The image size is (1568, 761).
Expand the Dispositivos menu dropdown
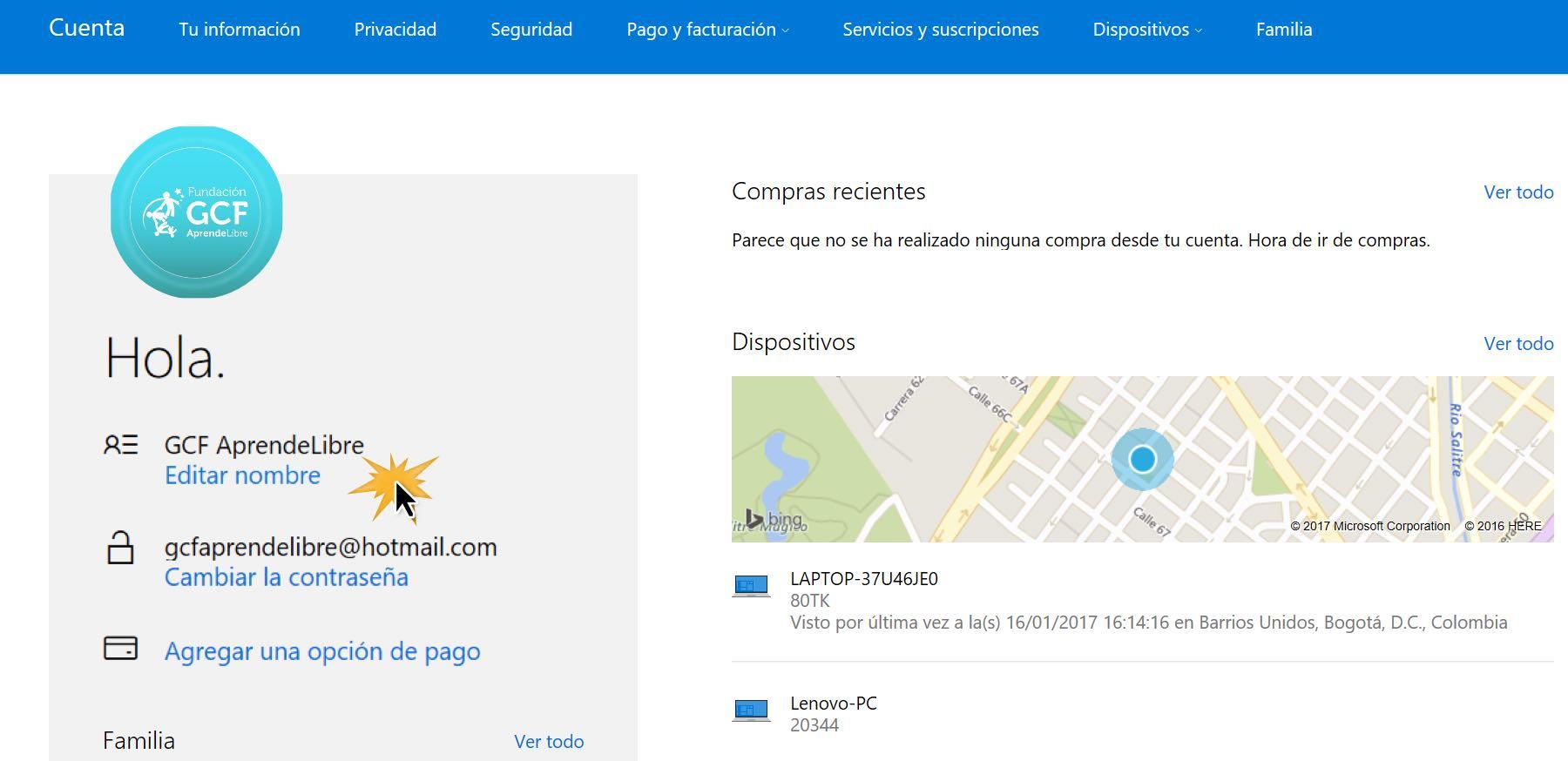click(x=1147, y=30)
